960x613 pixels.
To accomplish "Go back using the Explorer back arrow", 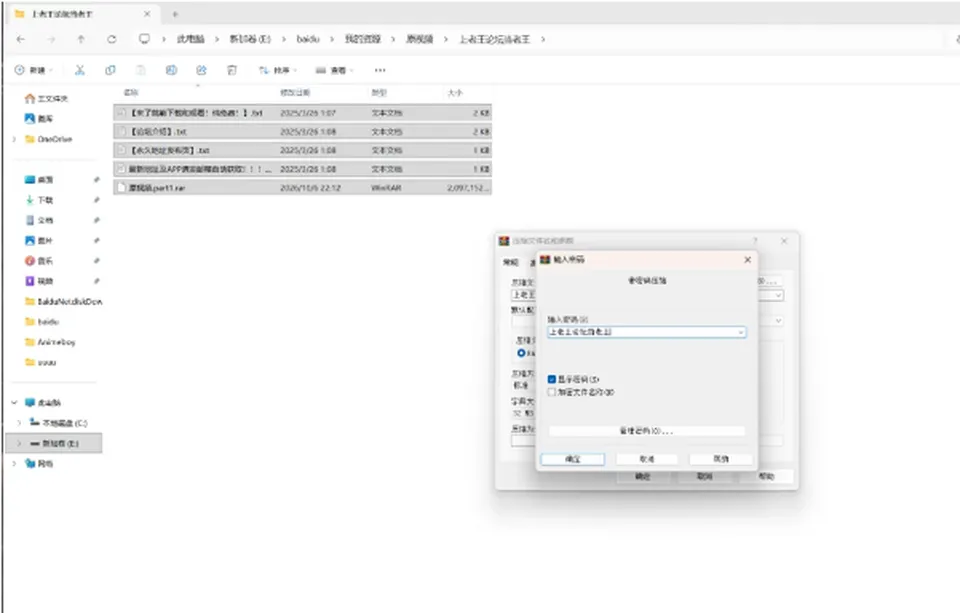I will [x=21, y=39].
